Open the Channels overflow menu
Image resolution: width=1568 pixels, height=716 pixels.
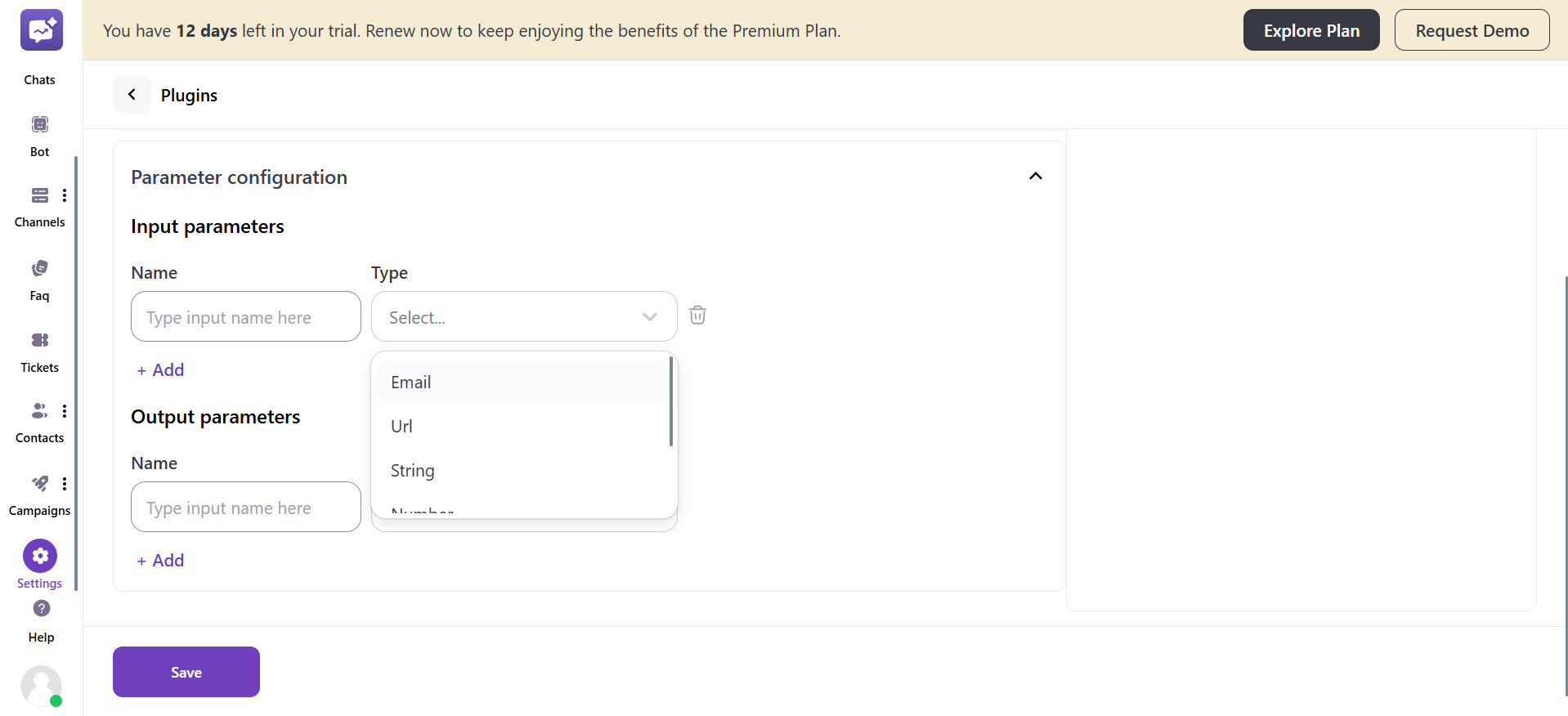click(x=65, y=195)
